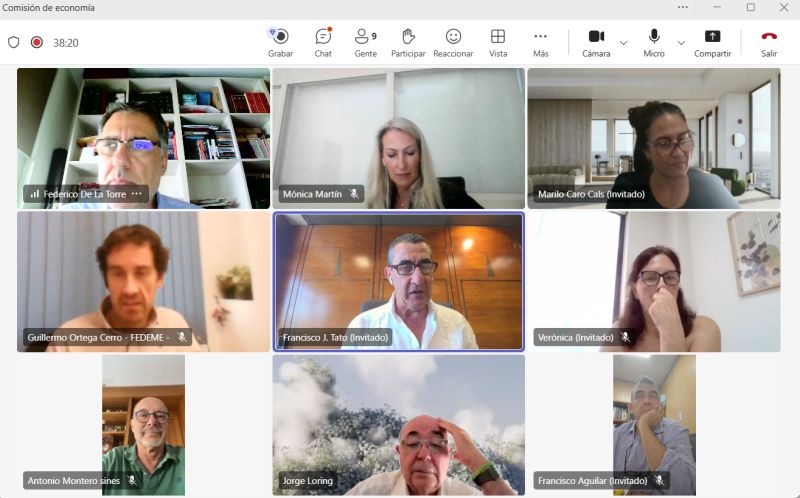Toggle the Cámara on or off
Viewport: 800px width, 498px height.
pyautogui.click(x=596, y=43)
